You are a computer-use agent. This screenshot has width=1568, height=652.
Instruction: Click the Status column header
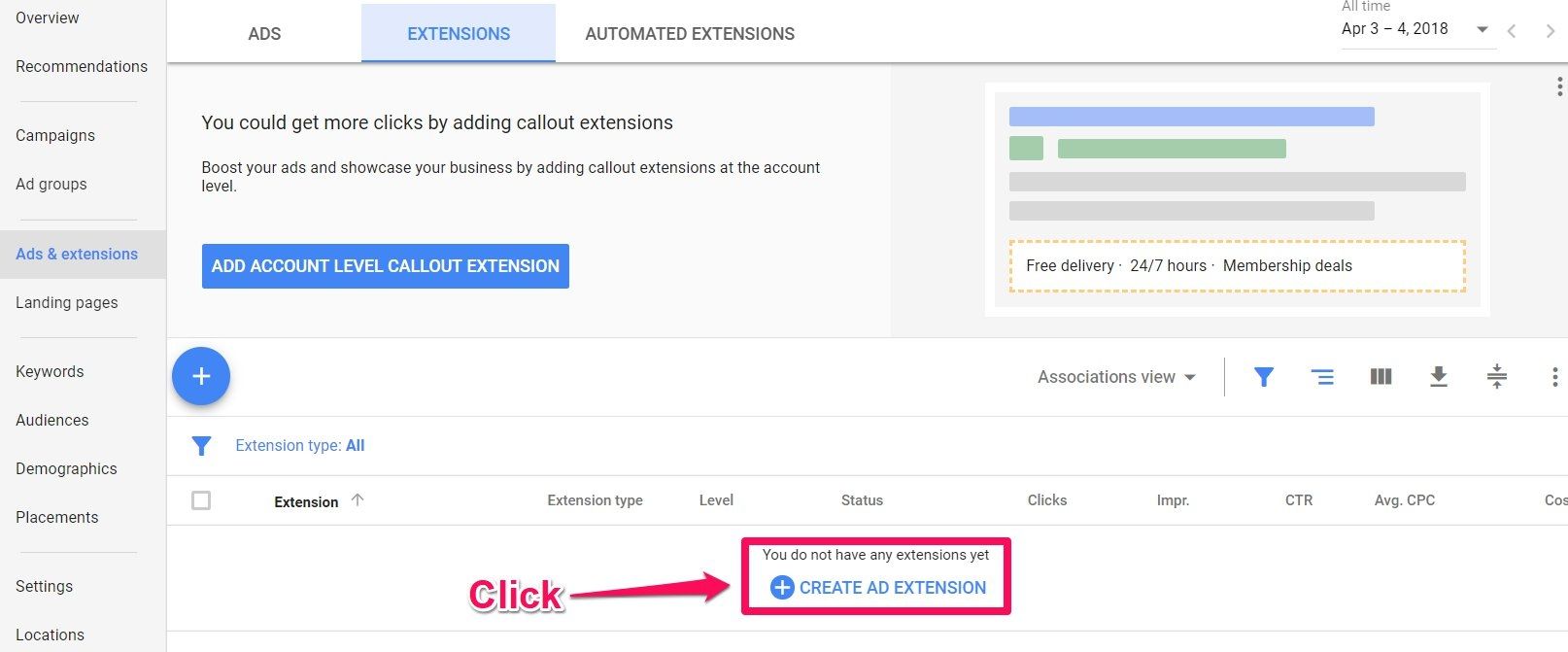862,500
